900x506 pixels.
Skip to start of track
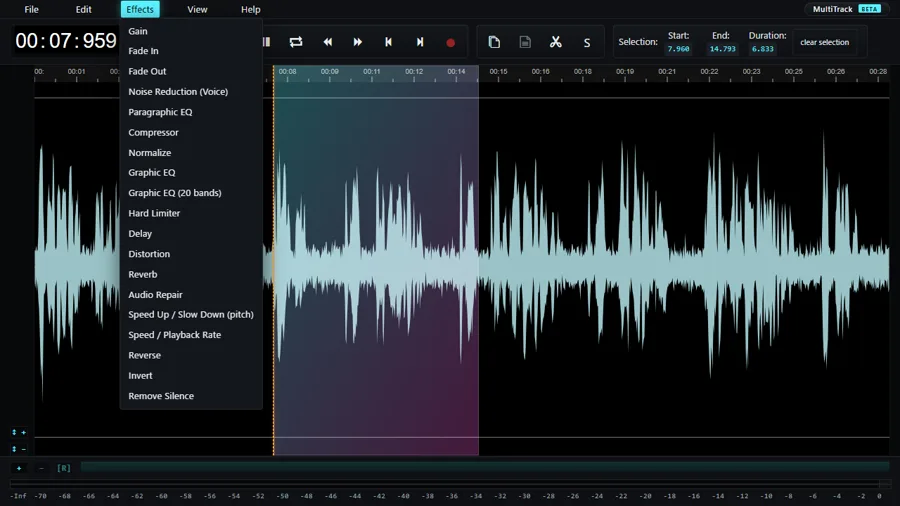tap(389, 42)
